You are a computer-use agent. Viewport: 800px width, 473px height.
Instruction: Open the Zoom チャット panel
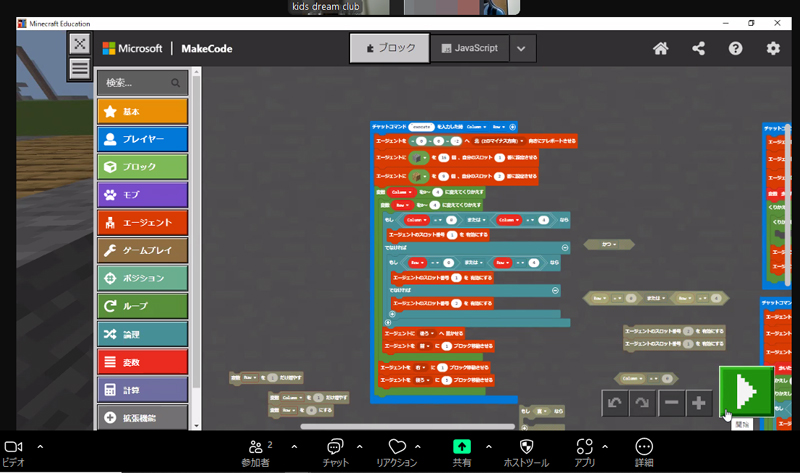(x=335, y=453)
